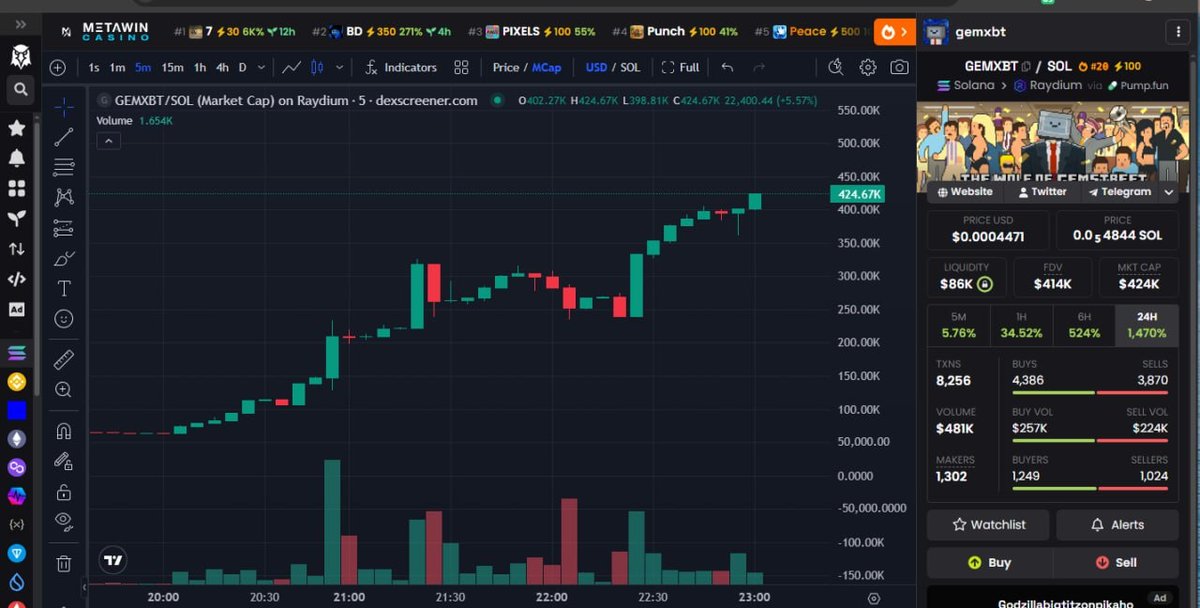Select the Solana chain icon in sidebar
1200x608 pixels.
(17, 352)
